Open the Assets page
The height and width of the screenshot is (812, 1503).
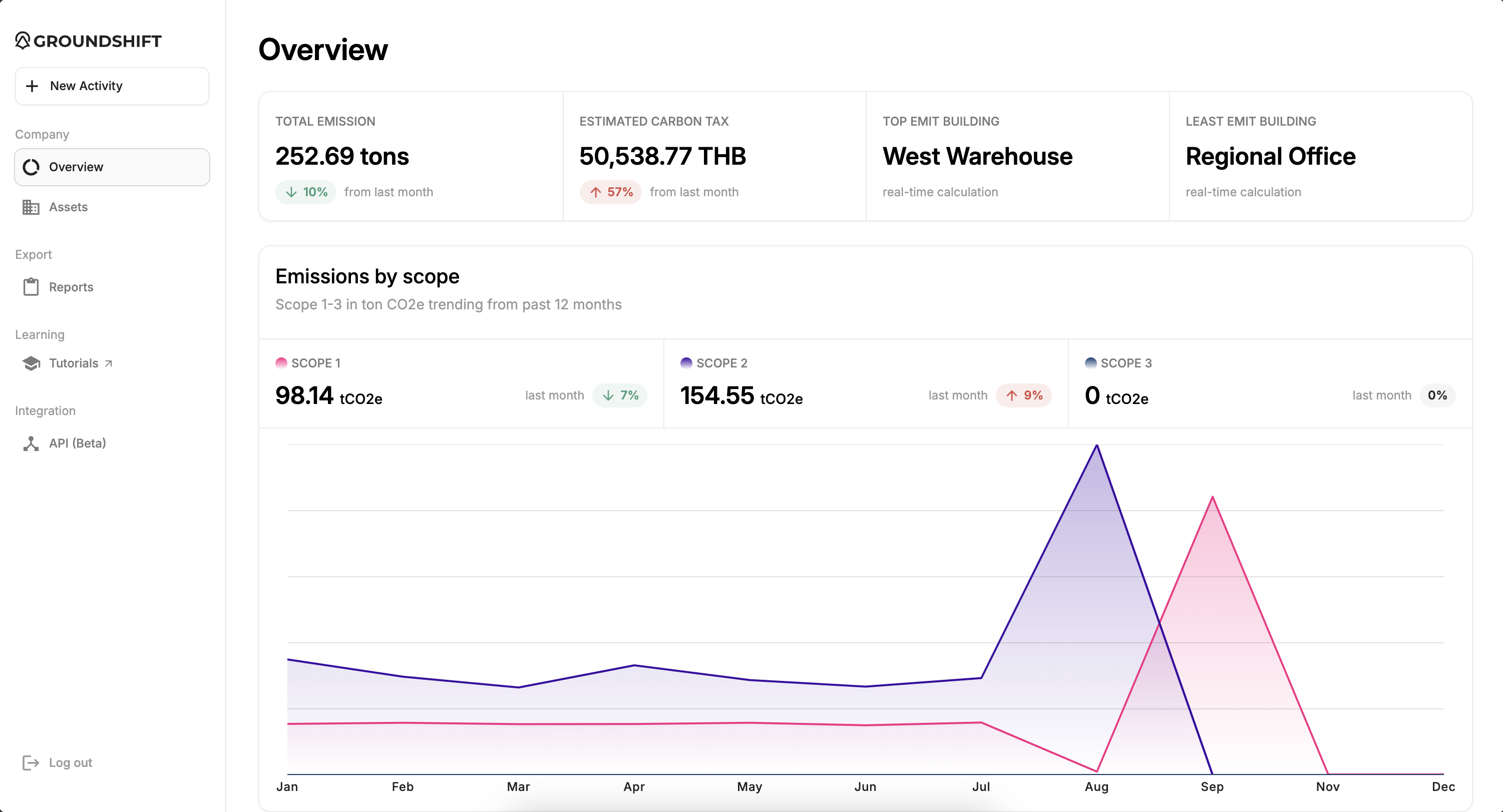pos(68,207)
